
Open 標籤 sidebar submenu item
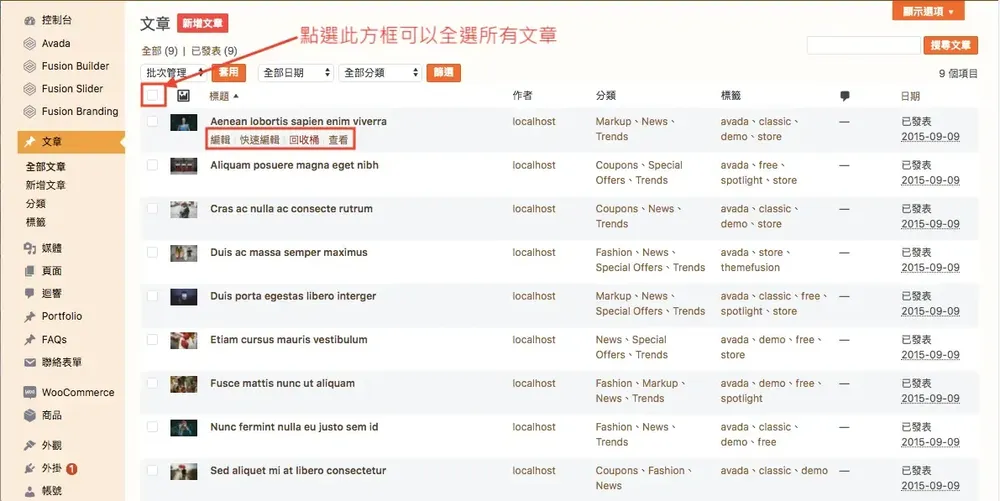coord(36,222)
